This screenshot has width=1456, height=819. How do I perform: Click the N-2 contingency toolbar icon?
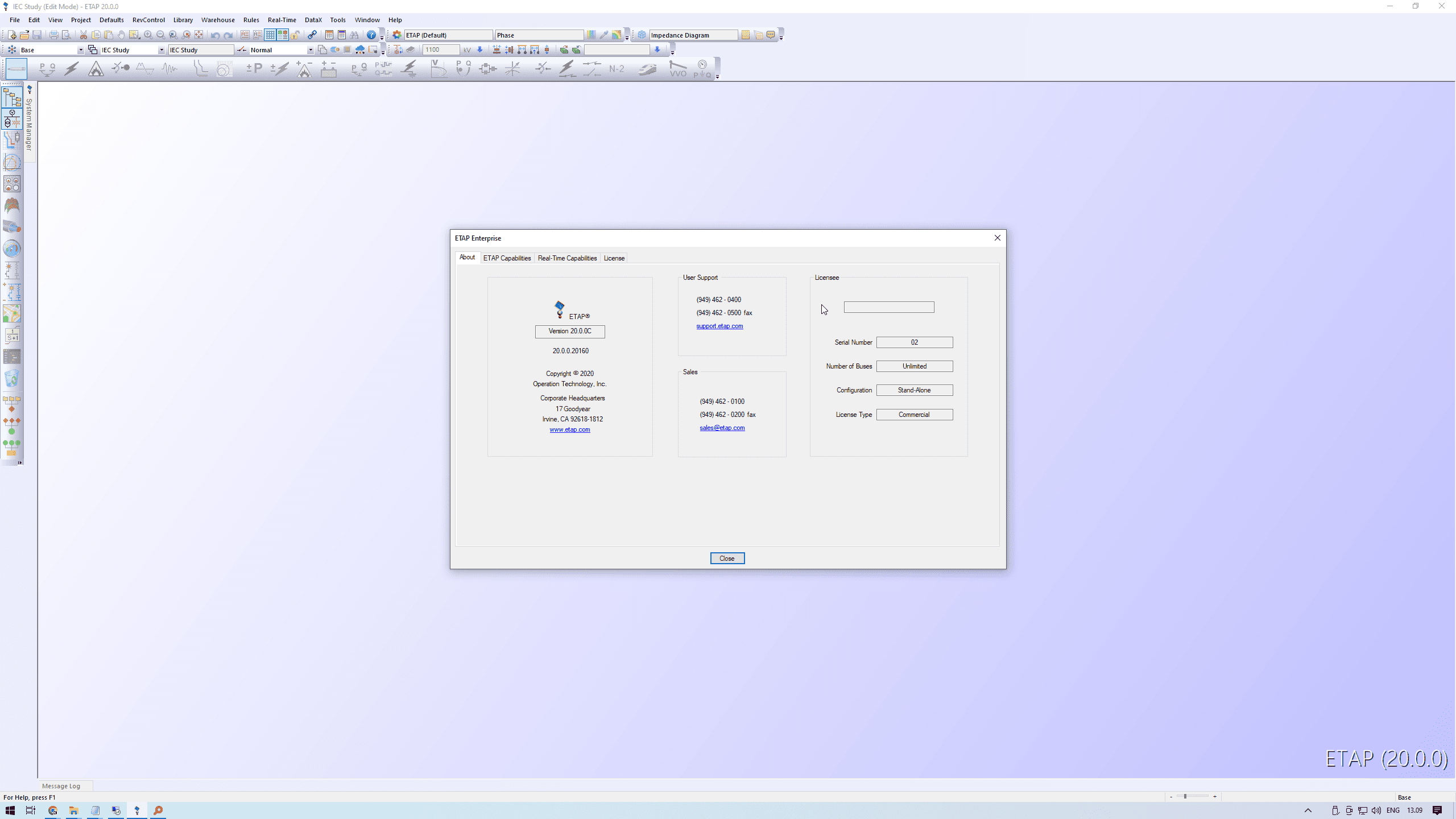616,68
